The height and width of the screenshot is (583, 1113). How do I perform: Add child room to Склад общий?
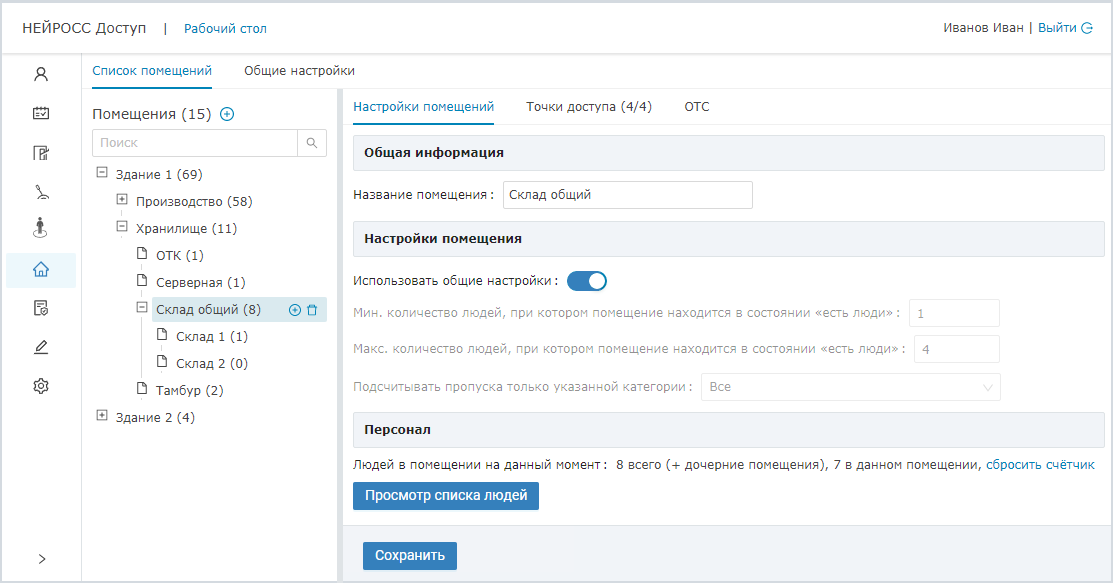point(295,310)
